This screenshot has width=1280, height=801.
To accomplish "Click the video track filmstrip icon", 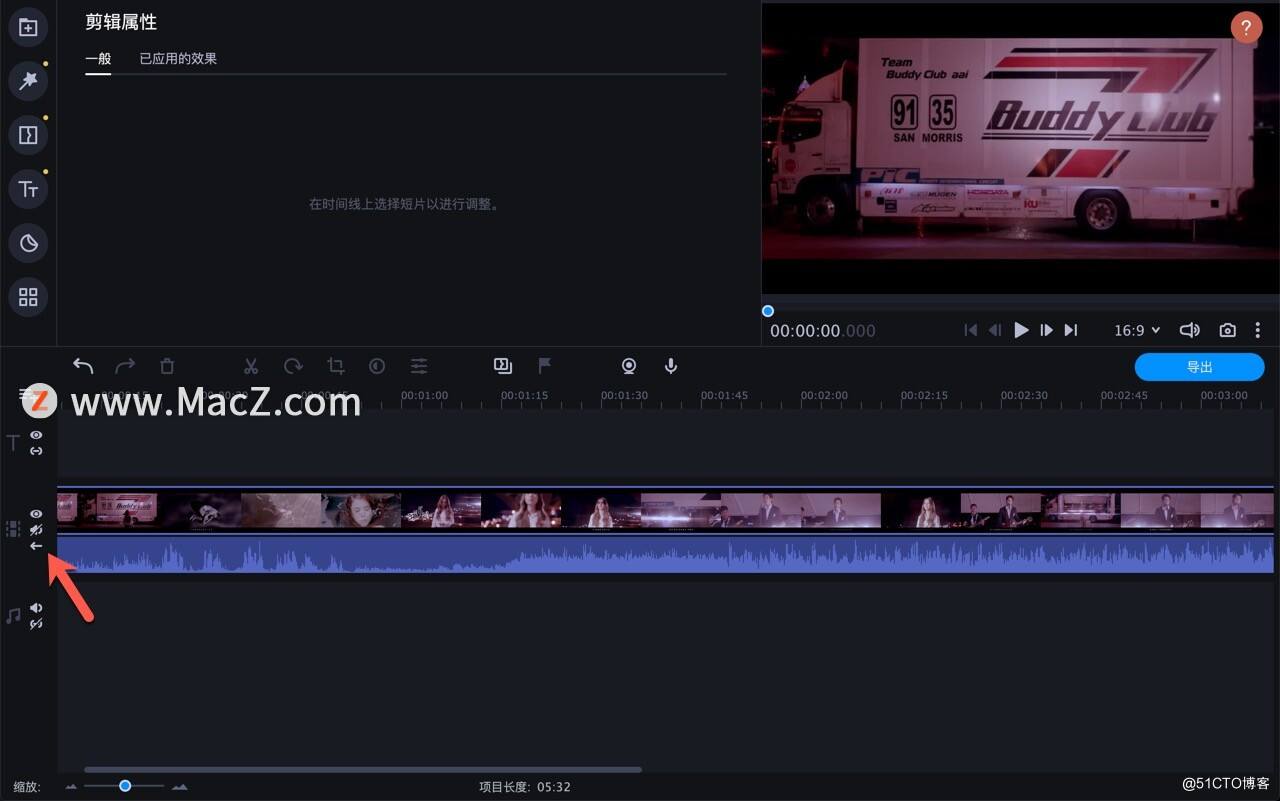I will click(13, 529).
